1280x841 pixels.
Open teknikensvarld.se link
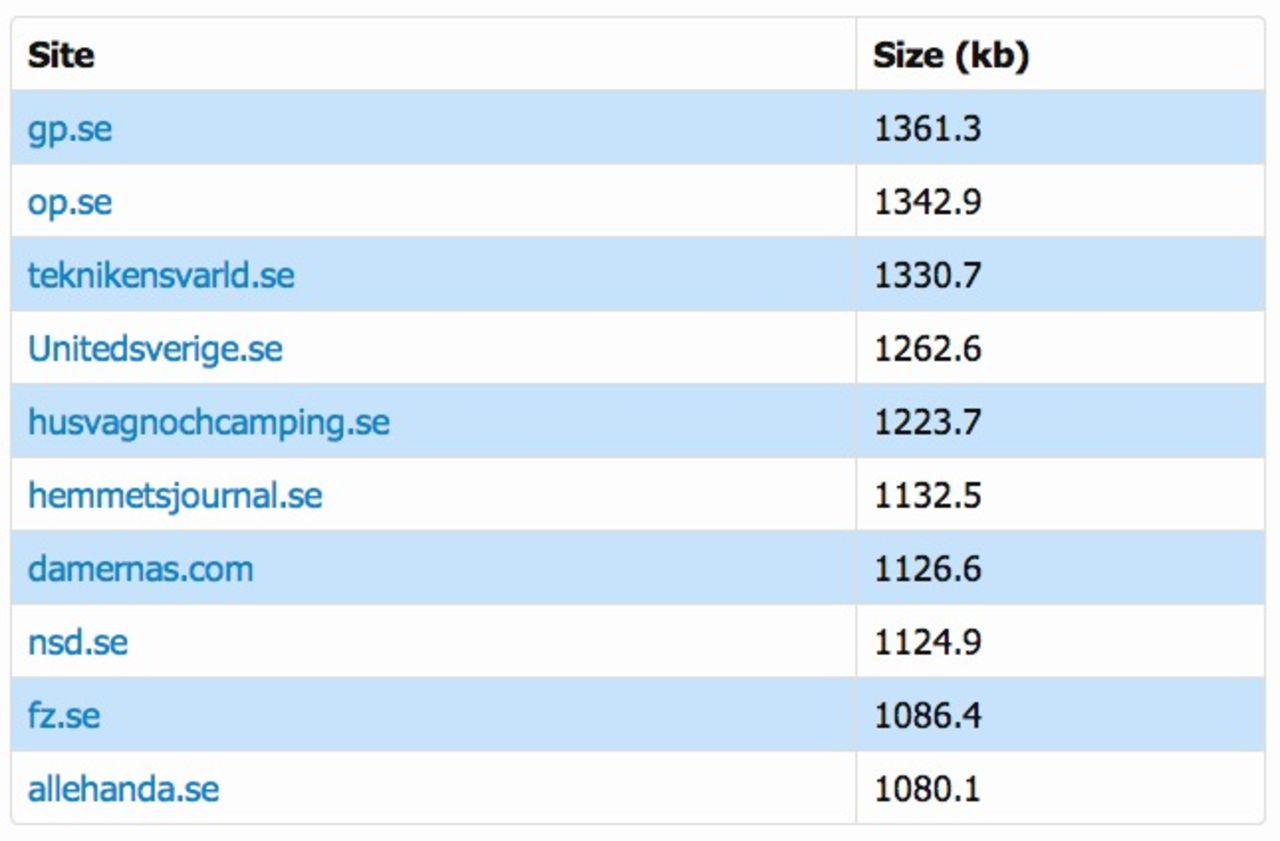click(161, 275)
